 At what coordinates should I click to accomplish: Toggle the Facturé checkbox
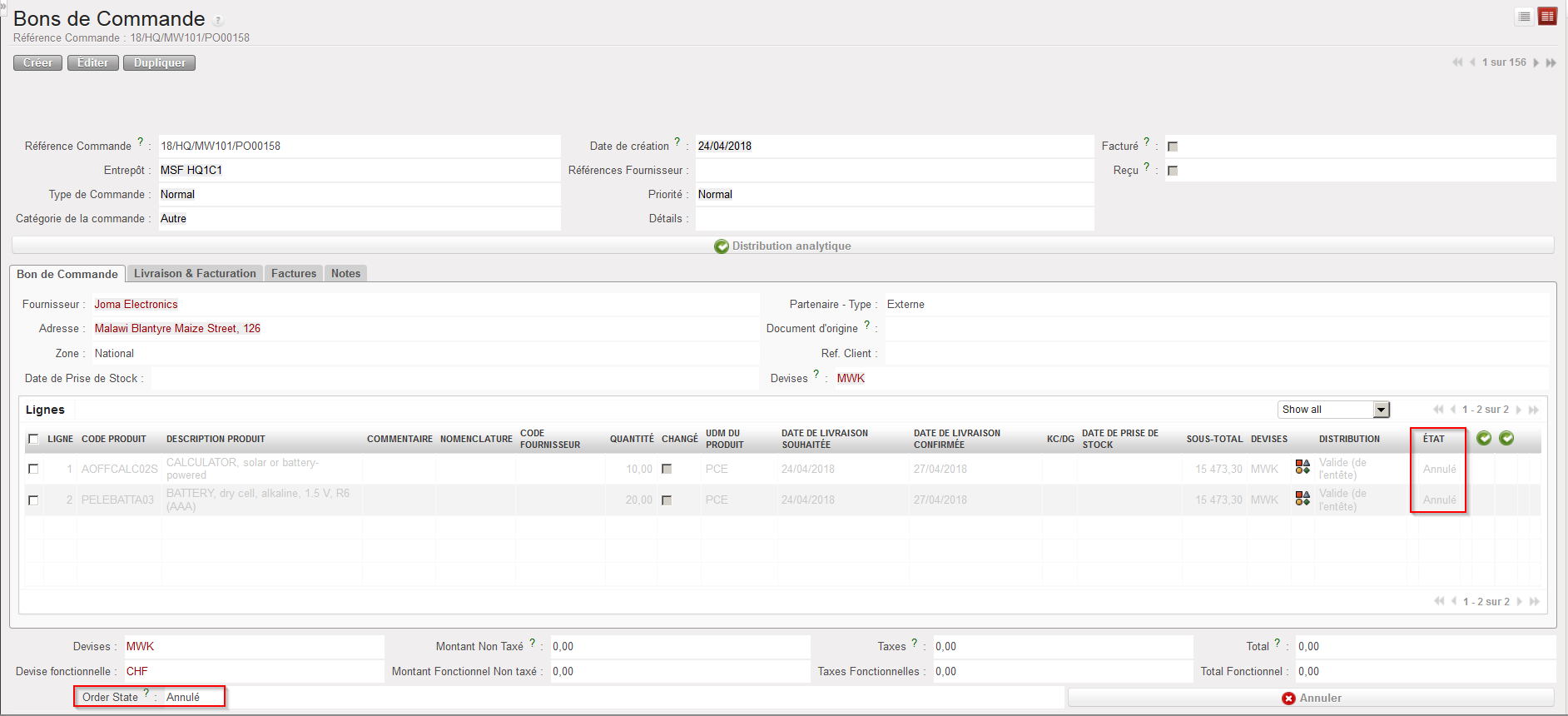[1173, 147]
